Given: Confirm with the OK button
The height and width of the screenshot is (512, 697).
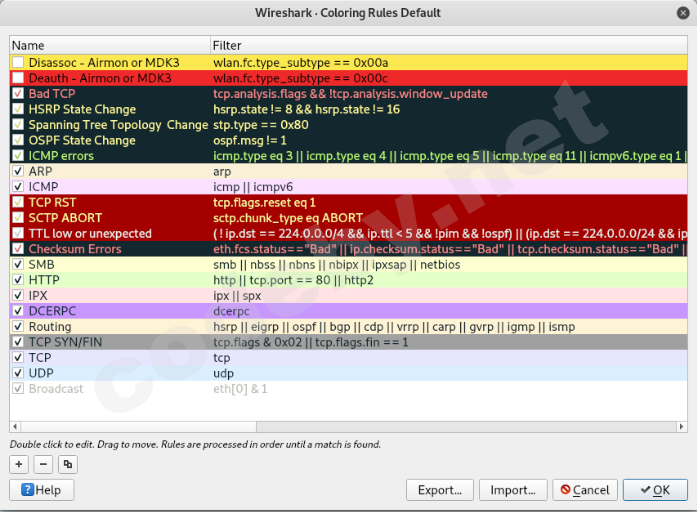Looking at the screenshot, I should pos(655,490).
